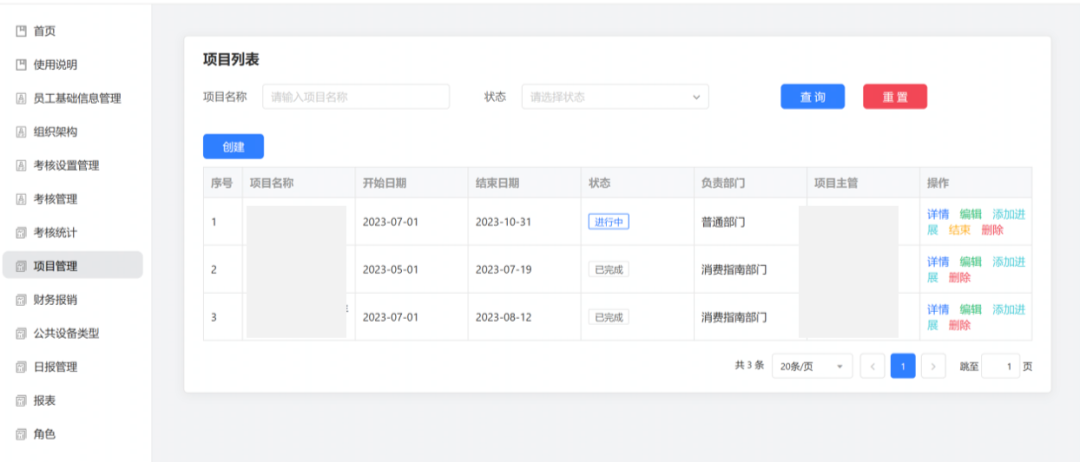Image resolution: width=1080 pixels, height=462 pixels.
Task: Open 日报管理 menu item
Action: coord(72,367)
